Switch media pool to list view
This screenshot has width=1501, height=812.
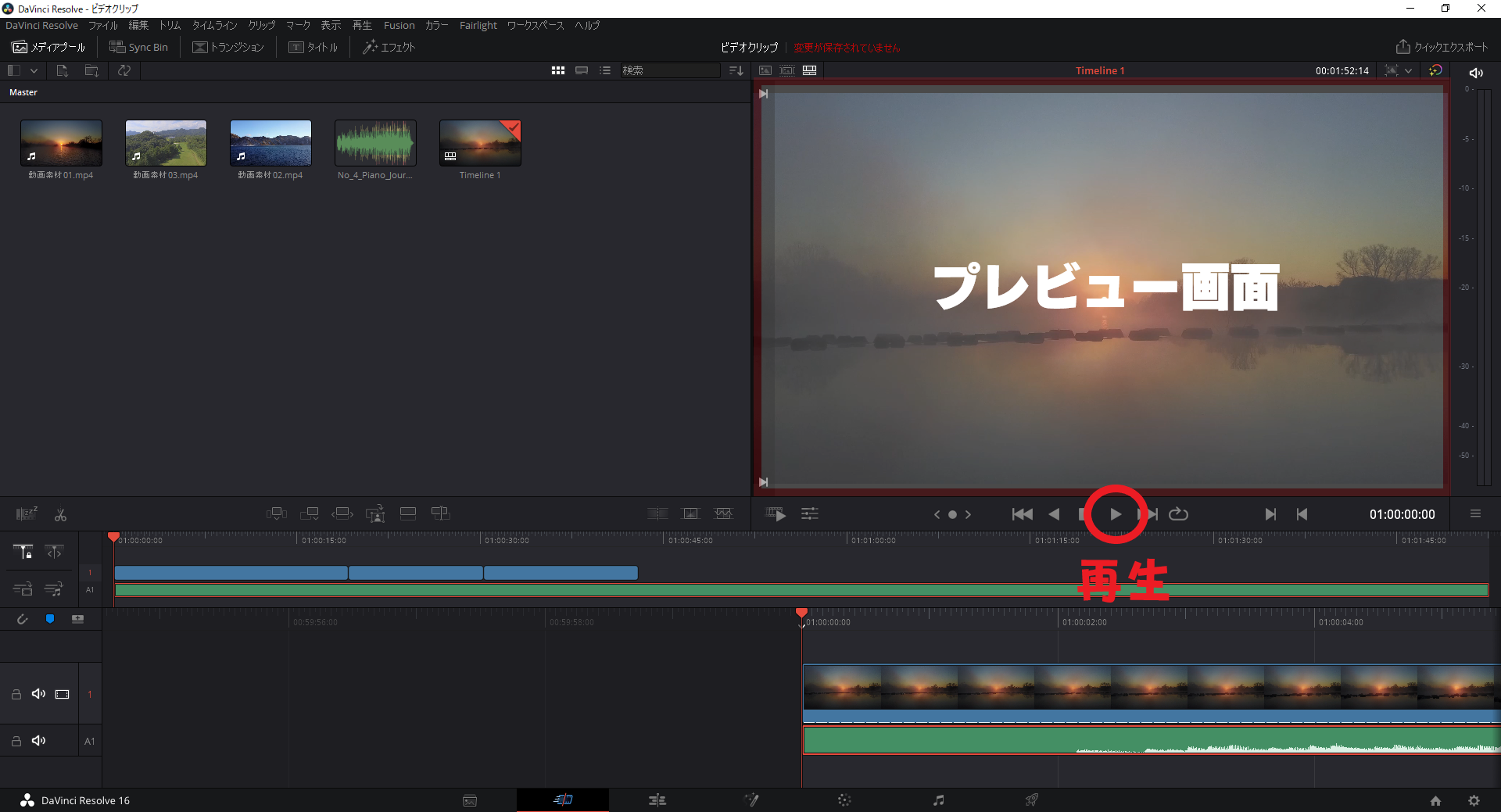point(605,70)
